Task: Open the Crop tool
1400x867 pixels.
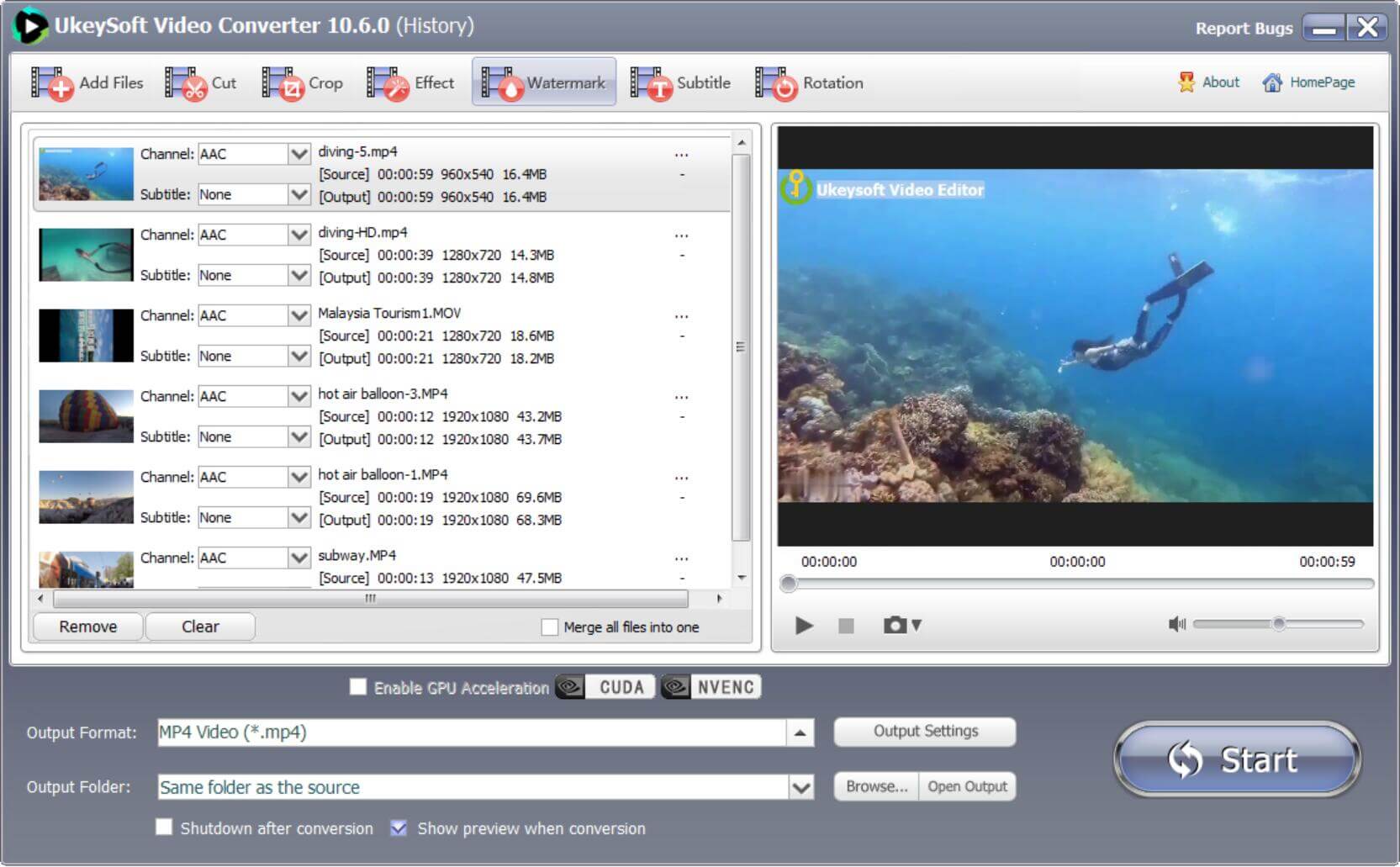Action: pos(302,83)
